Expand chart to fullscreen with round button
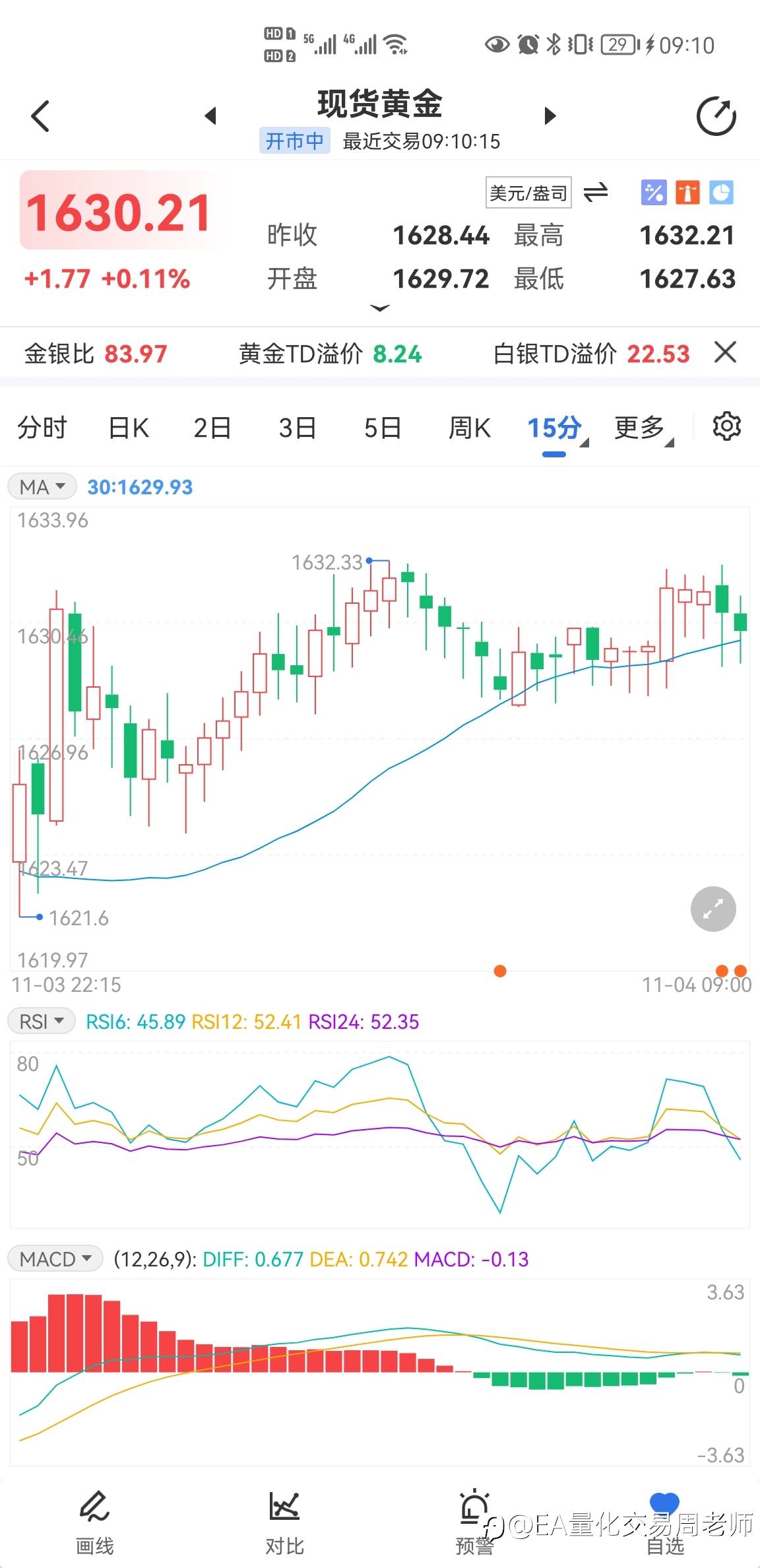Screen dimensions: 760x1568 click(713, 909)
